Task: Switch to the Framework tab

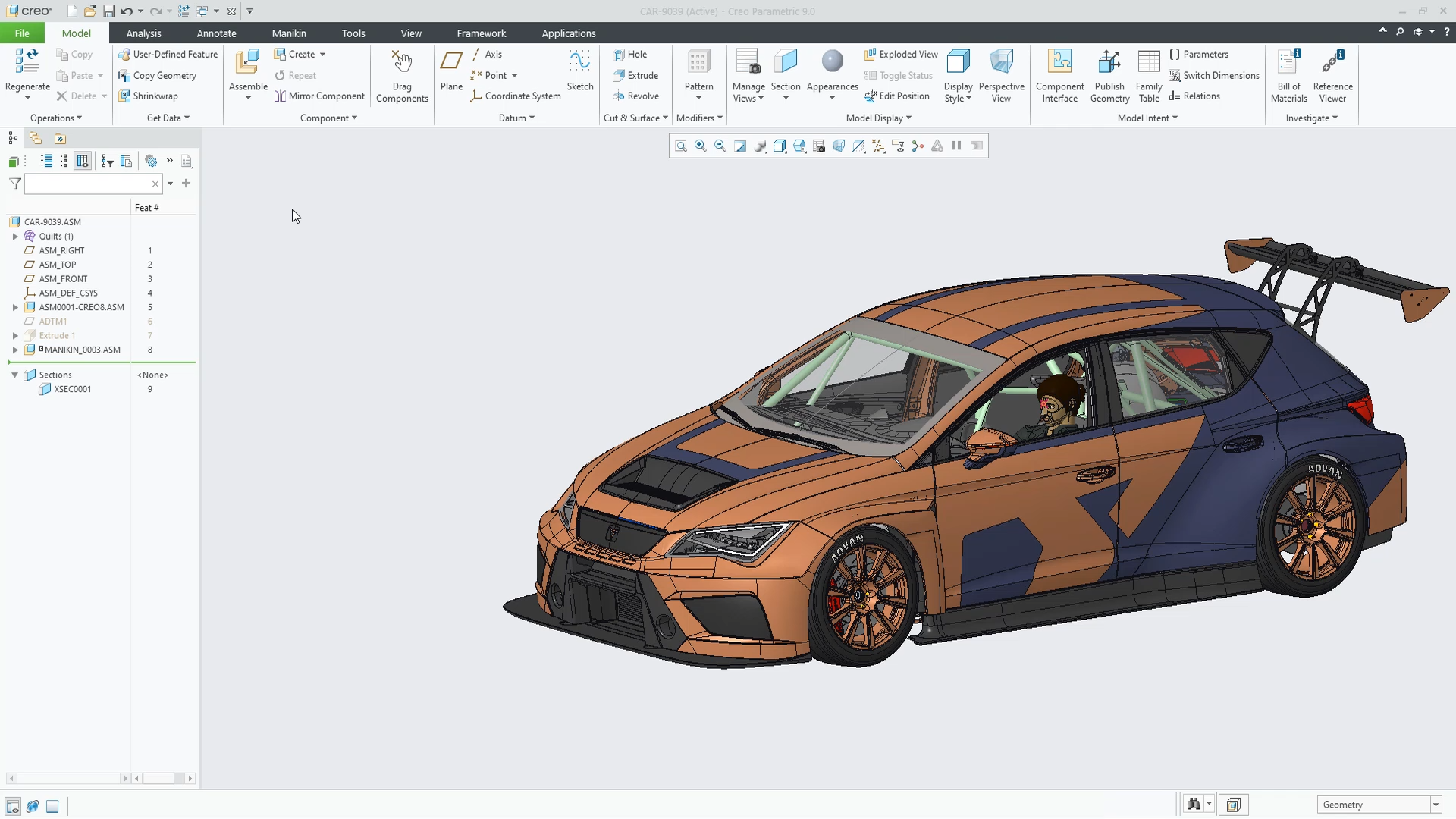Action: point(481,33)
